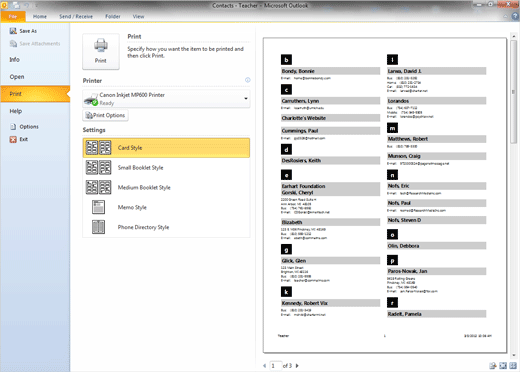The height and width of the screenshot is (372, 520).
Task: Click the printer status icon
Action: [x=91, y=99]
